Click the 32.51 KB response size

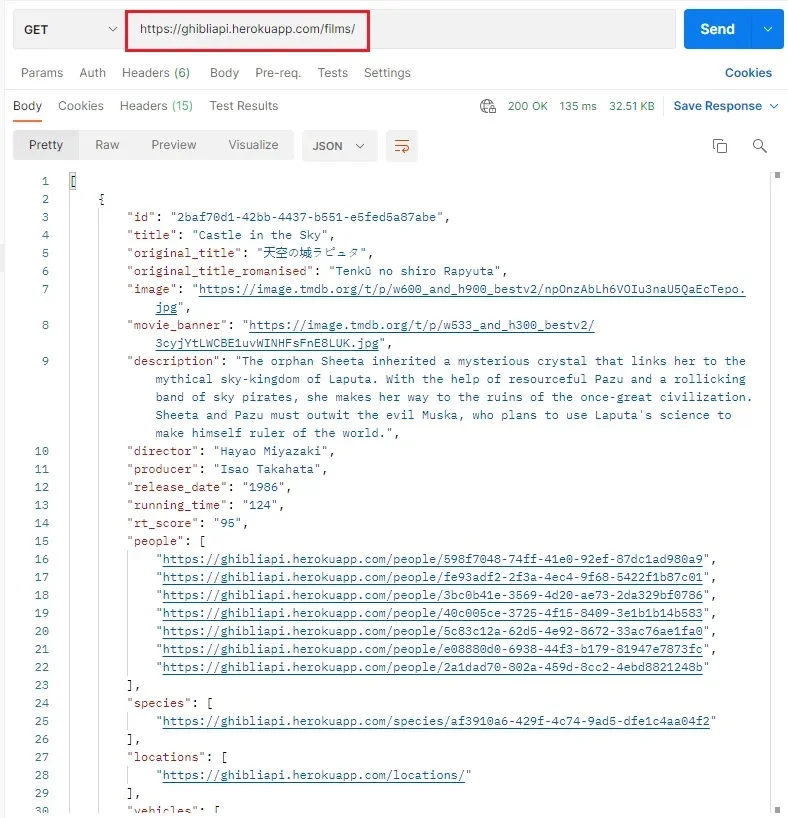[x=631, y=106]
